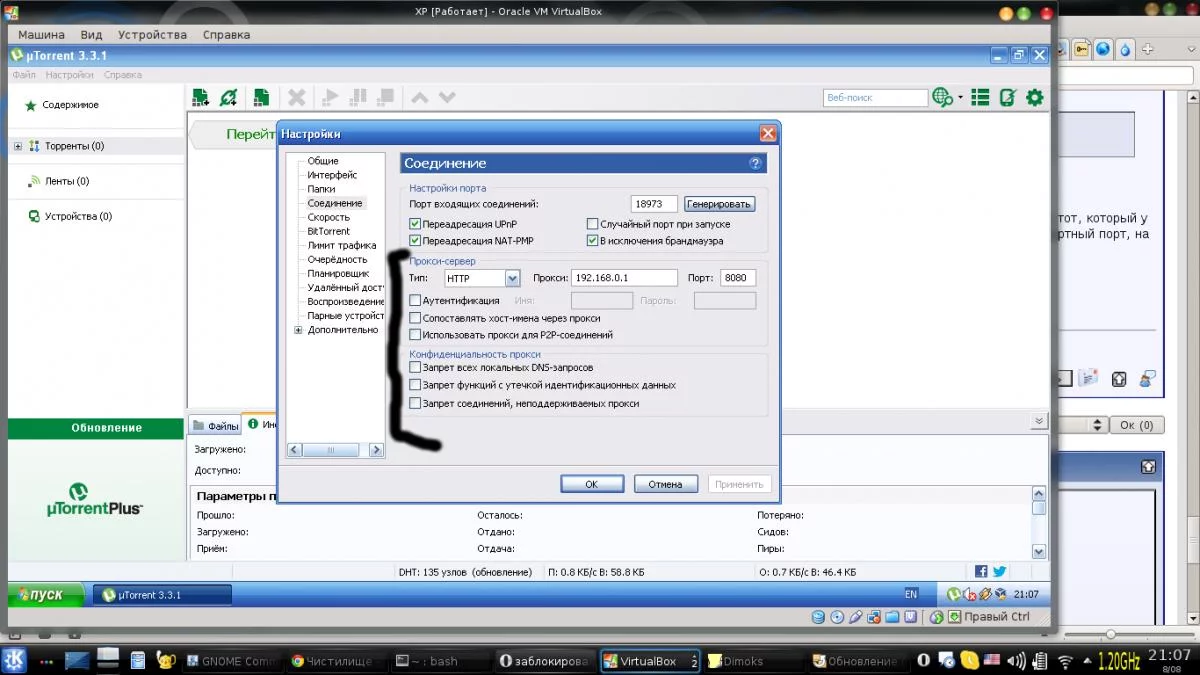Click the Pause torrent icon
This screenshot has height=675, width=1200.
(x=358, y=97)
